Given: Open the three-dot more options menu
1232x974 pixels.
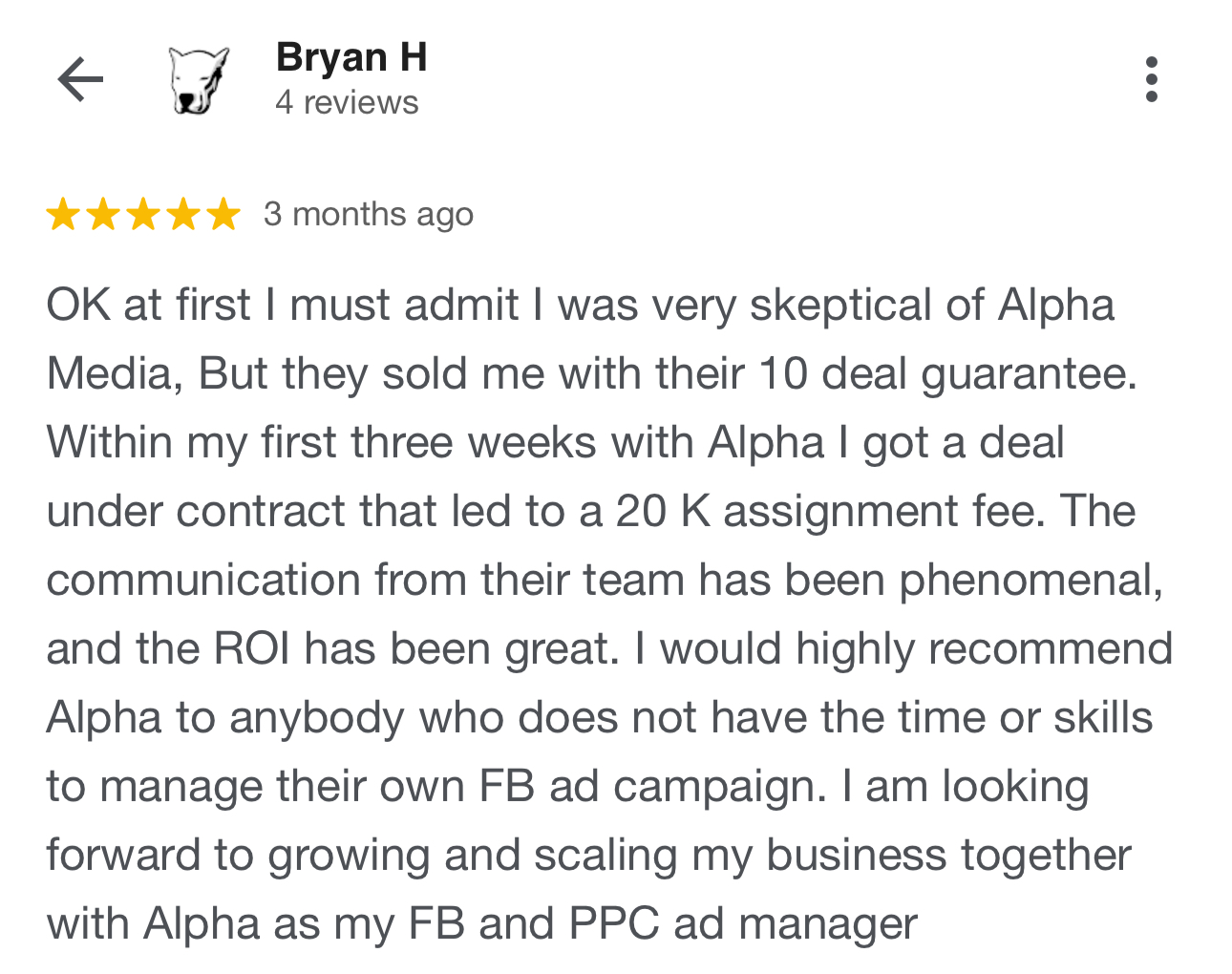Looking at the screenshot, I should click(x=1151, y=79).
